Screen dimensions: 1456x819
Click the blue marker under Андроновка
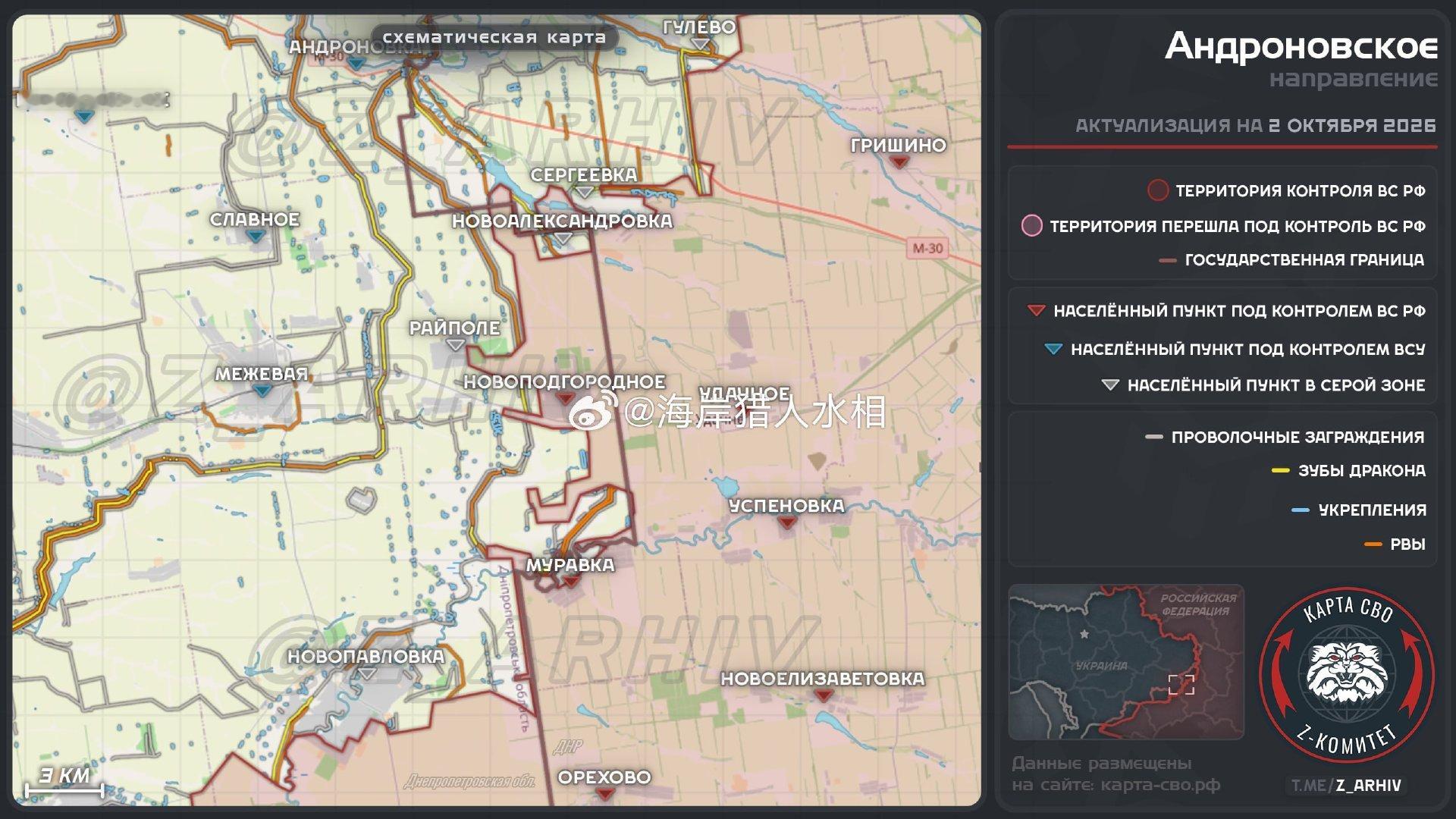[x=356, y=64]
